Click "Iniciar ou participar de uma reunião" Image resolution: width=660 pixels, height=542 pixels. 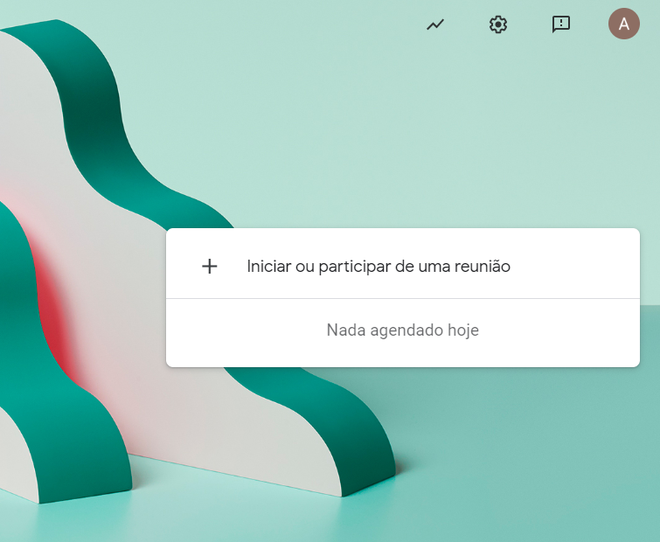(378, 266)
